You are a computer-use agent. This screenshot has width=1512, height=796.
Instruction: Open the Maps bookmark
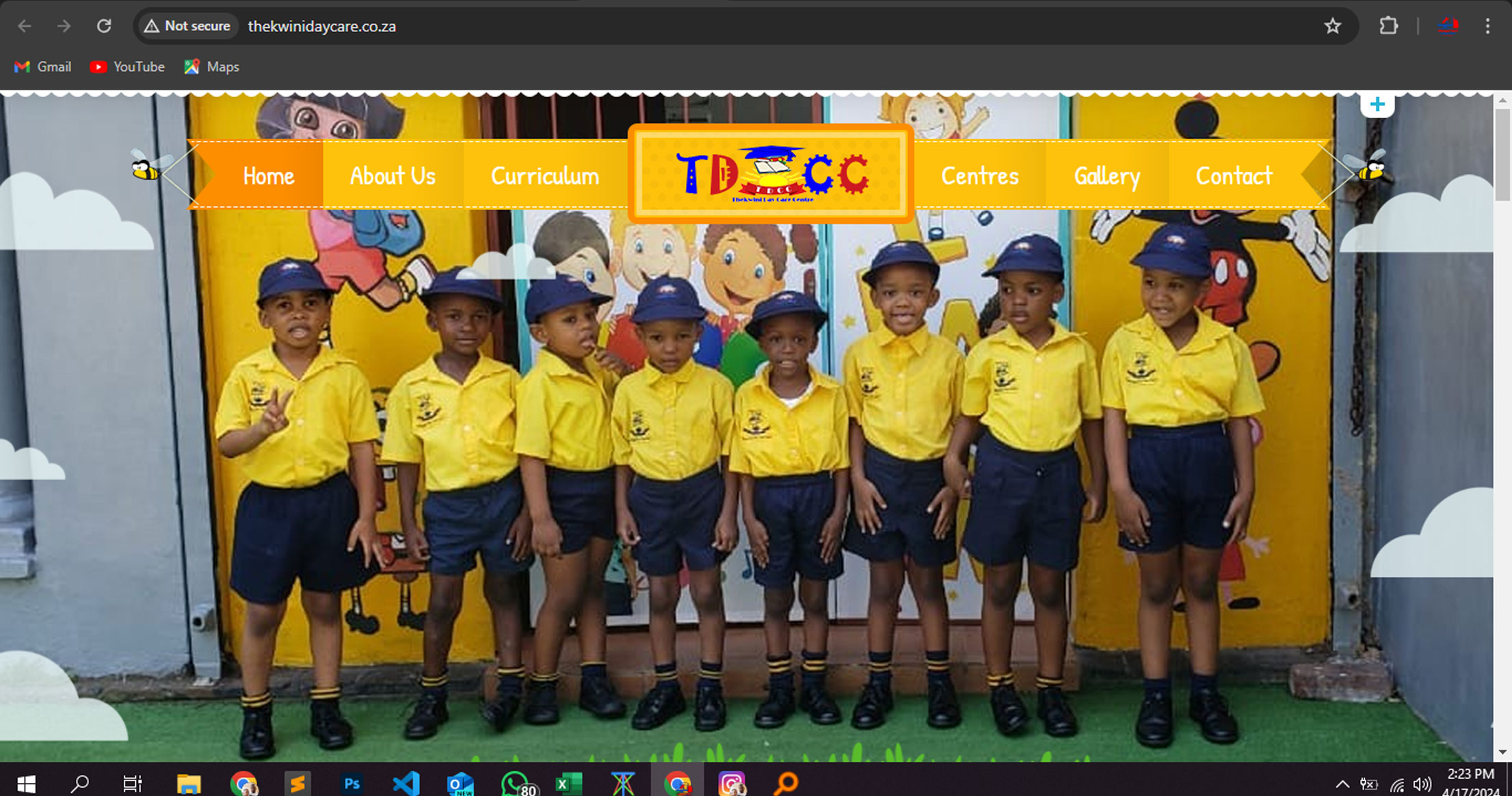click(211, 66)
